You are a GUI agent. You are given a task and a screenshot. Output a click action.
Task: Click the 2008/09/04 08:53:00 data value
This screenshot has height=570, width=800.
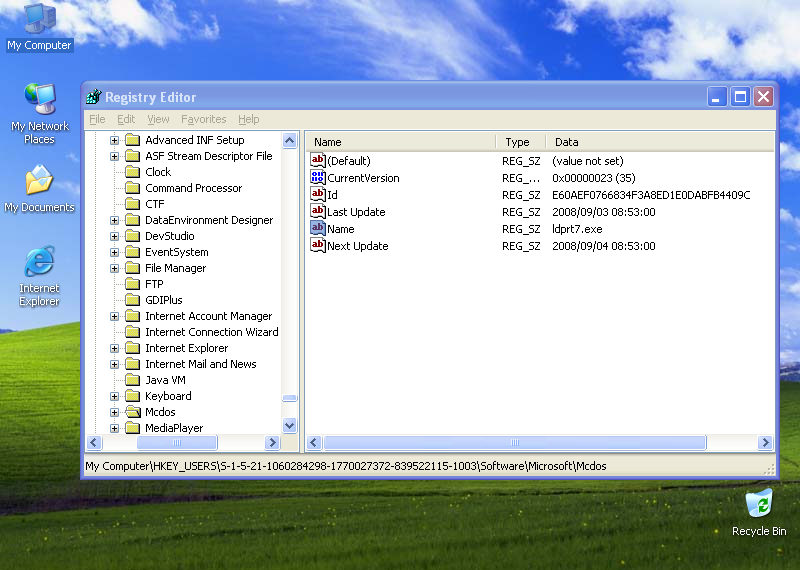click(604, 246)
